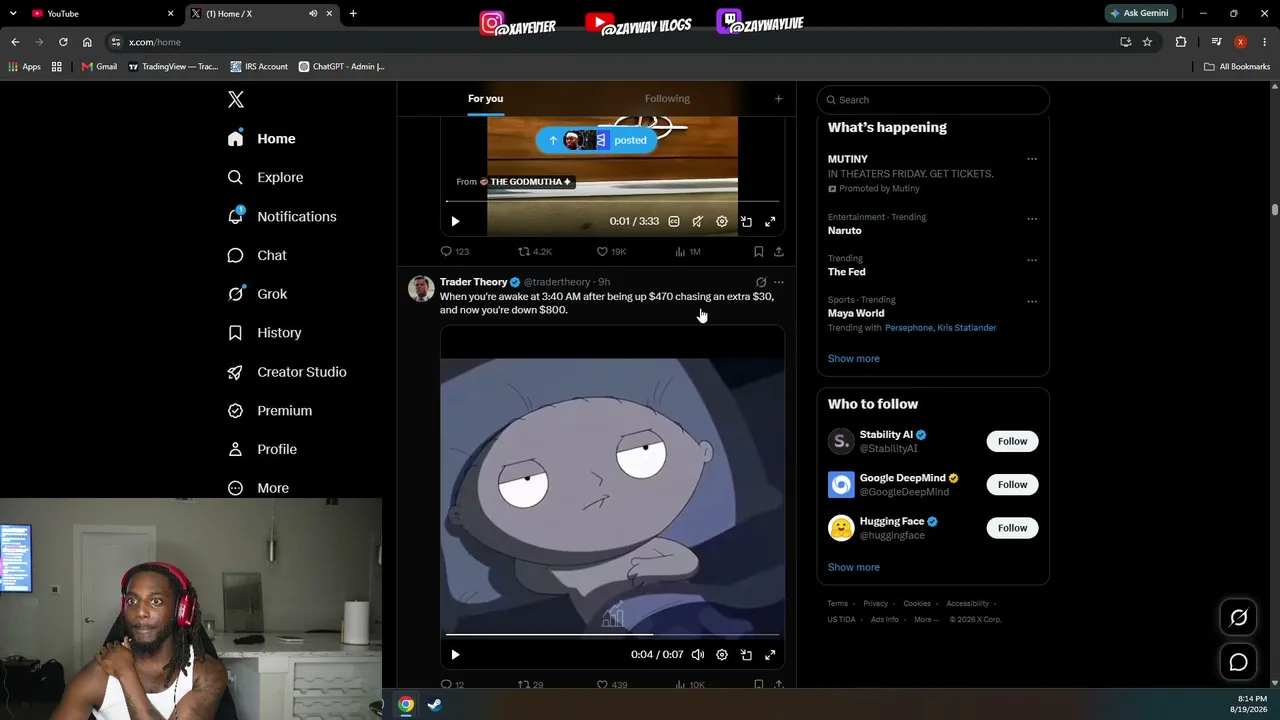The image size is (1280, 720).
Task: Open the Explore page
Action: coord(265,177)
